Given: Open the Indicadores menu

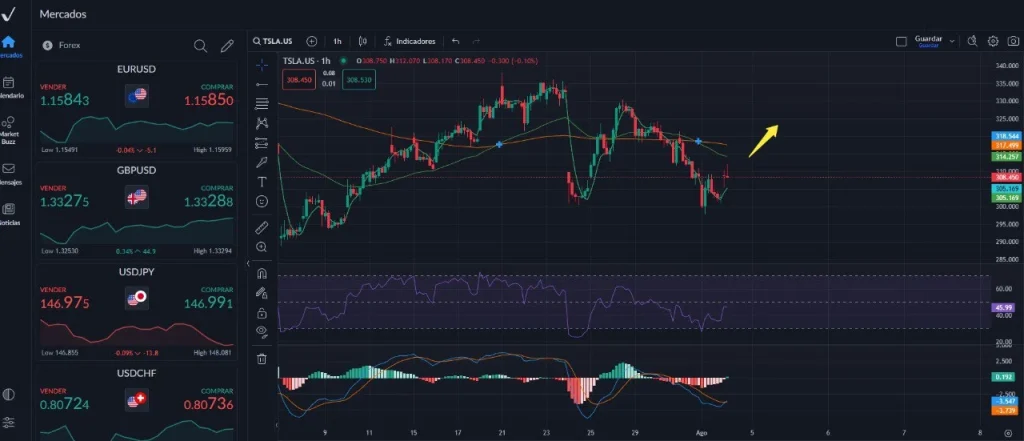Looking at the screenshot, I should coord(409,41).
